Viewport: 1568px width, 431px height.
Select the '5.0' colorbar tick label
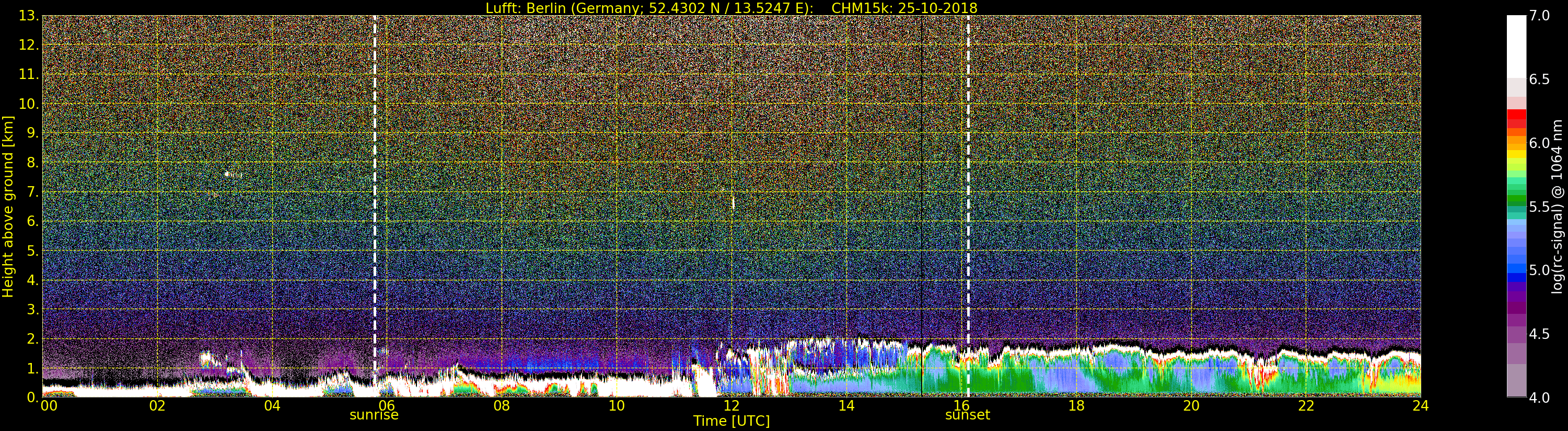click(1539, 270)
